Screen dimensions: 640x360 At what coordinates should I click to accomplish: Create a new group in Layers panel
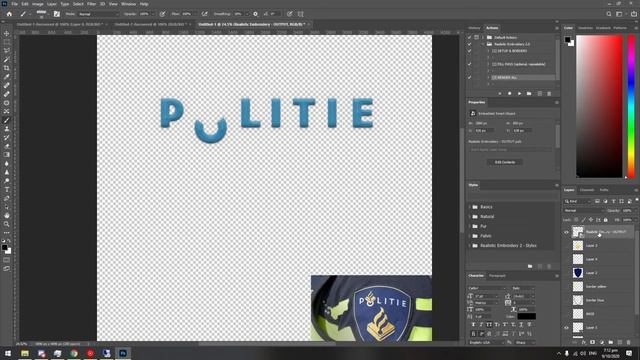click(611, 342)
